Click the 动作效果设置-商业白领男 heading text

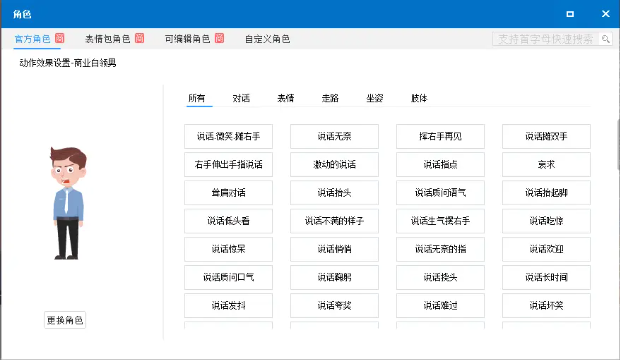coord(68,63)
